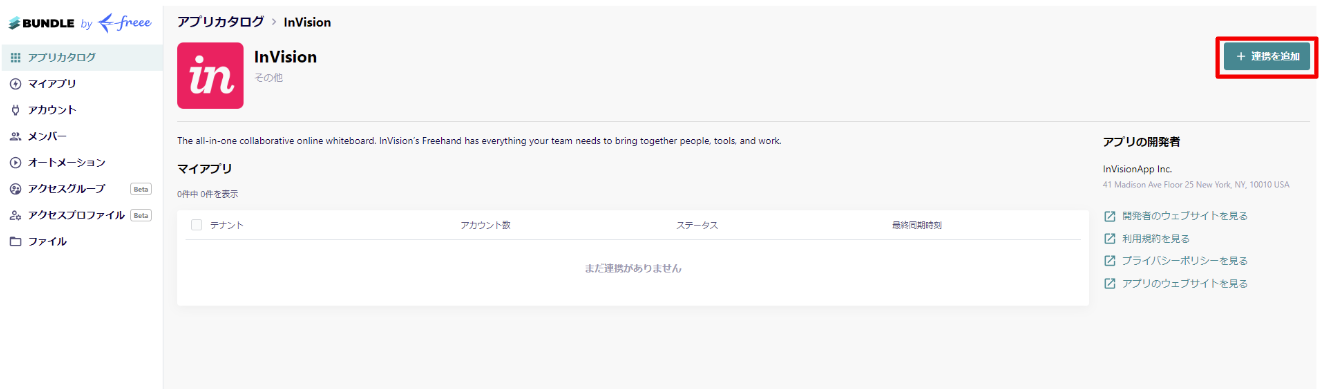Screen dimensions: 1325x389
Task: Click the ファイル folder icon
Action: 15,241
